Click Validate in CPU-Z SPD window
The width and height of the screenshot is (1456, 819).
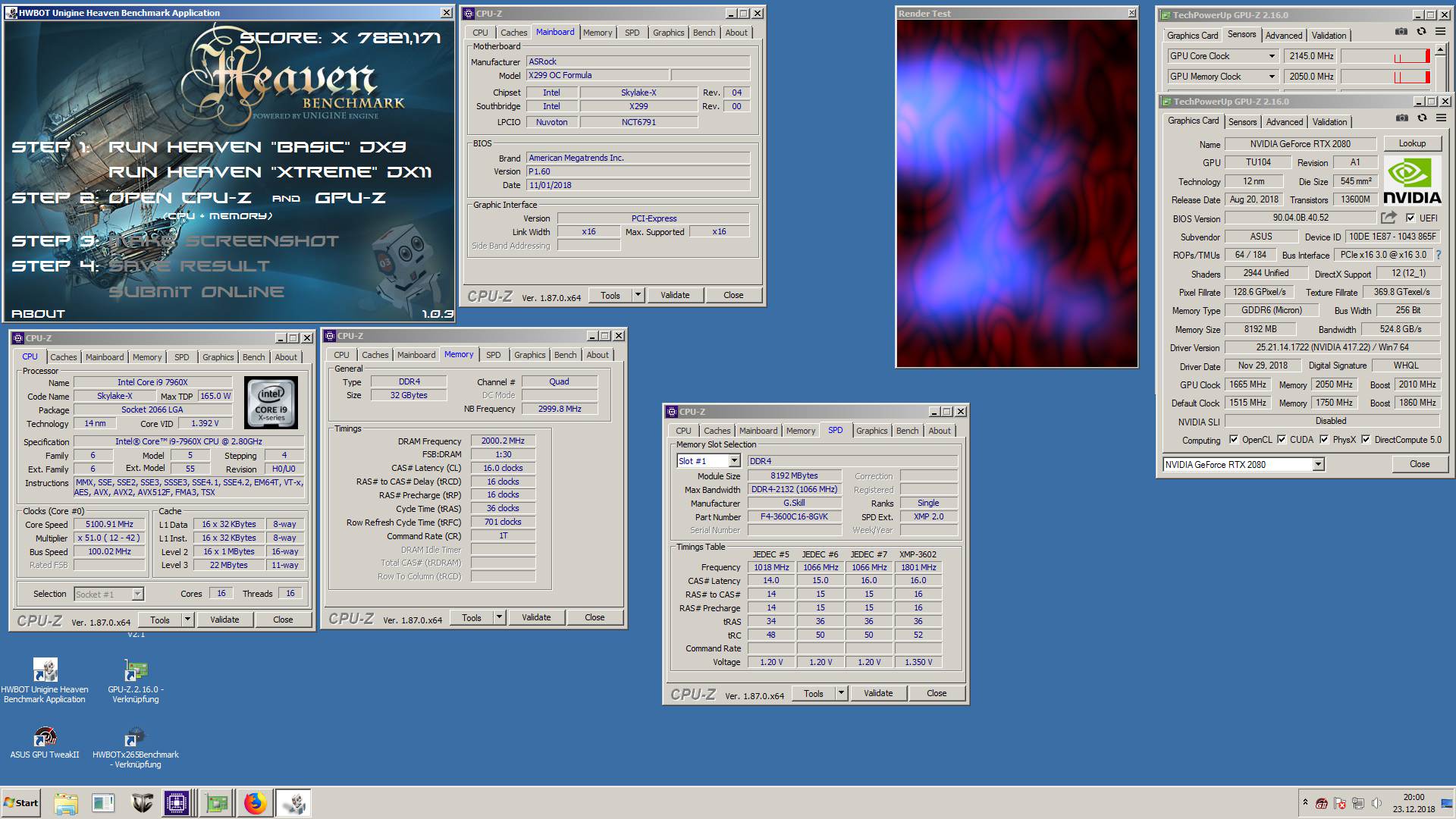click(877, 693)
